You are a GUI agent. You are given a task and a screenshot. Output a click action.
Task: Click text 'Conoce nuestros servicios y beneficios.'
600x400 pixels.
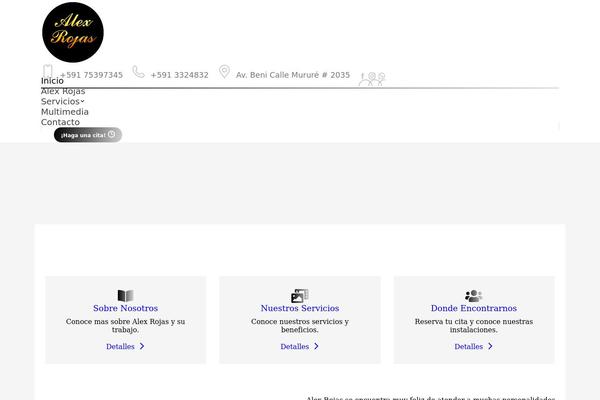[x=300, y=325]
